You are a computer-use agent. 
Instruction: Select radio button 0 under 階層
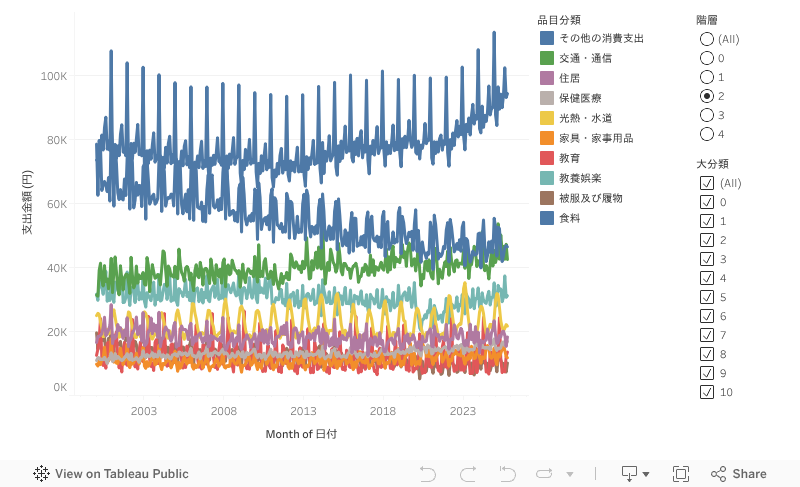[707, 58]
